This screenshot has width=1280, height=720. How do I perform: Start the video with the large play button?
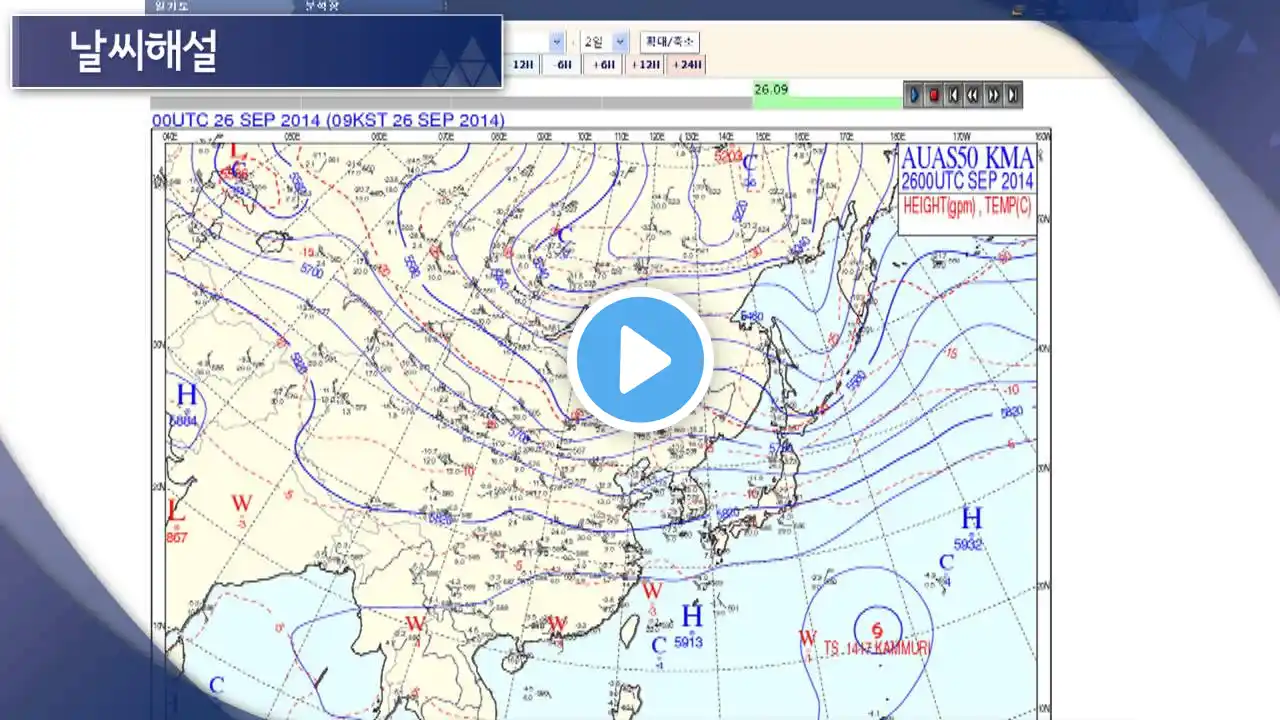640,360
